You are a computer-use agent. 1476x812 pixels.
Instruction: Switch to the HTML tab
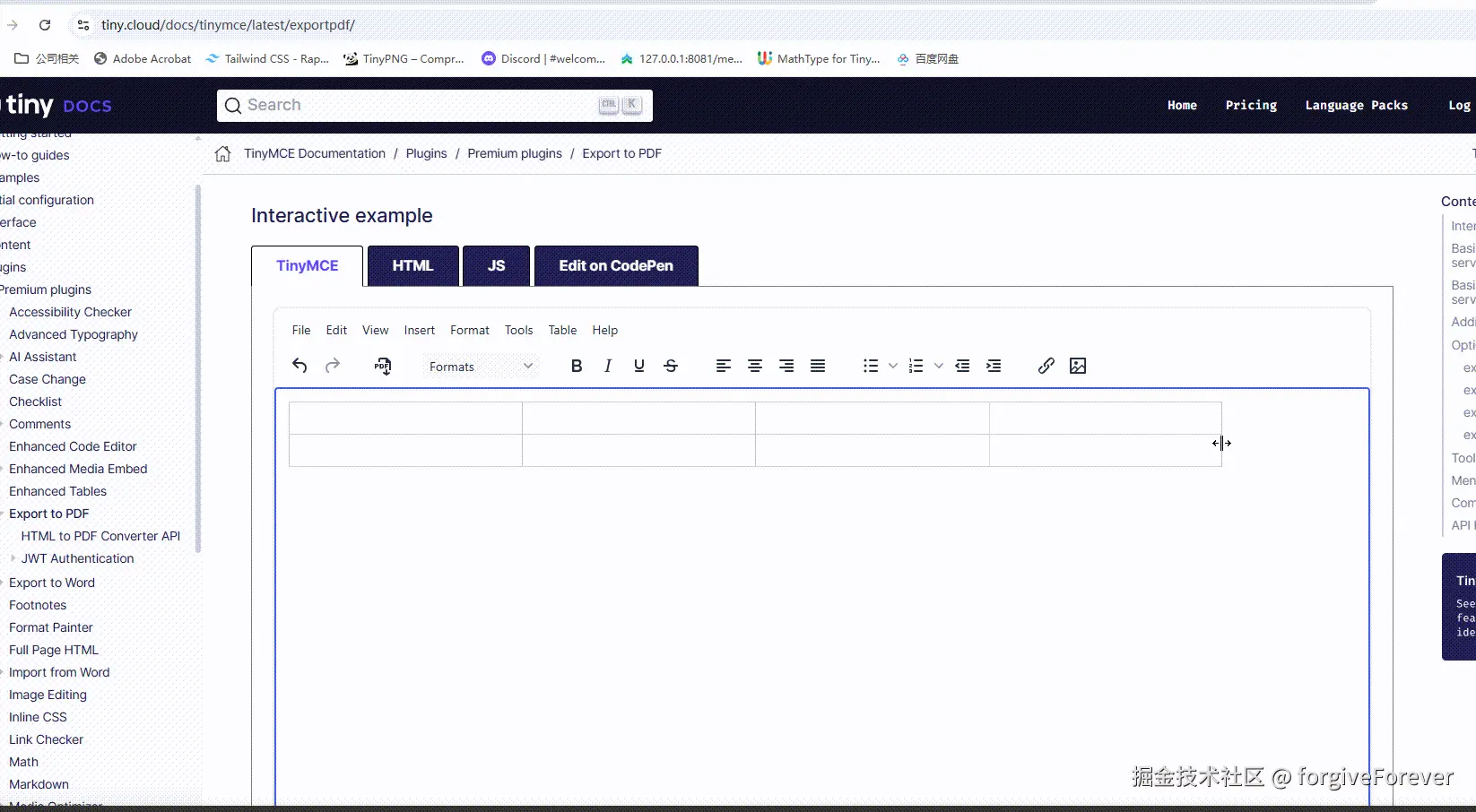coord(412,265)
